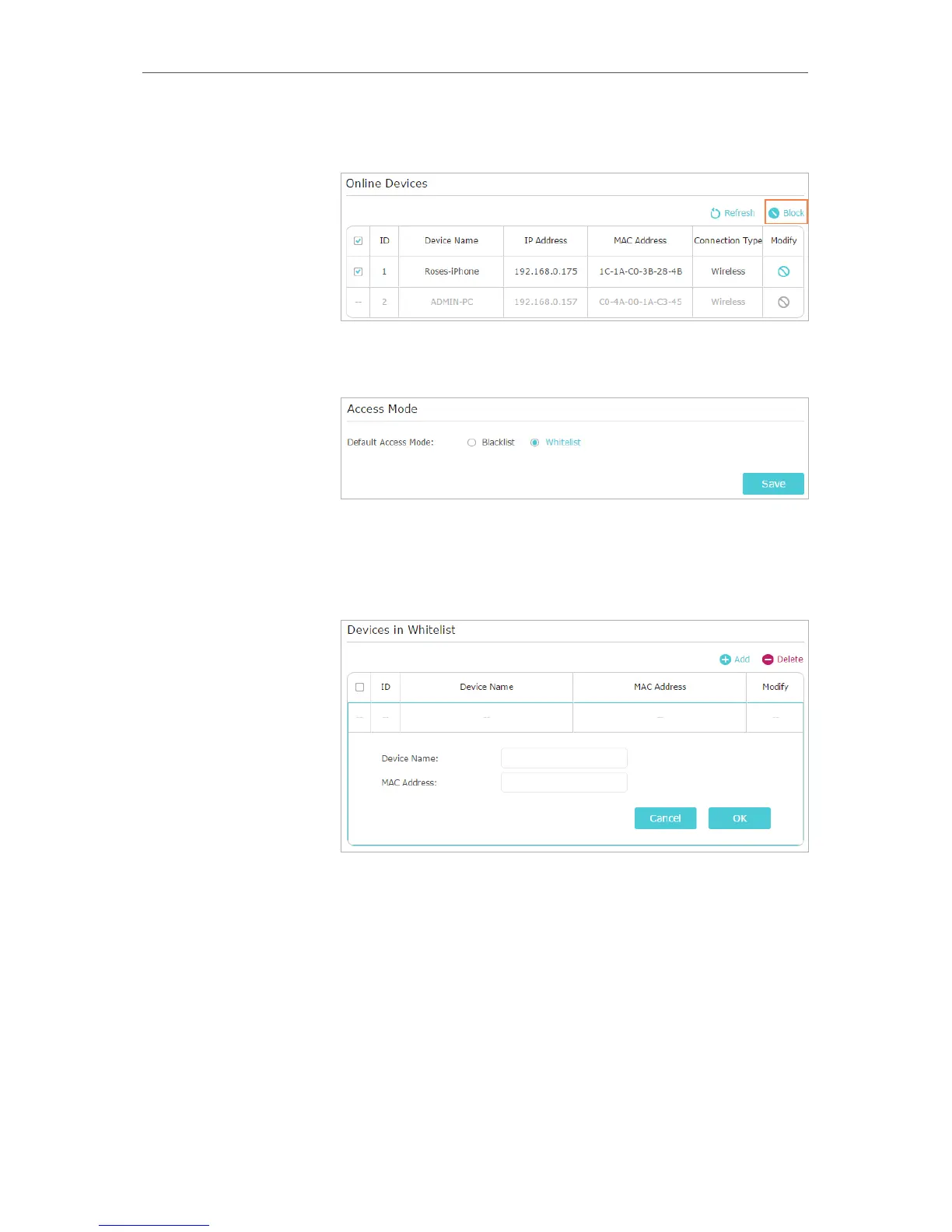Image resolution: width=952 pixels, height=1232 pixels.
Task: Click the ADMIN-PC row block icon
Action: 784,302
